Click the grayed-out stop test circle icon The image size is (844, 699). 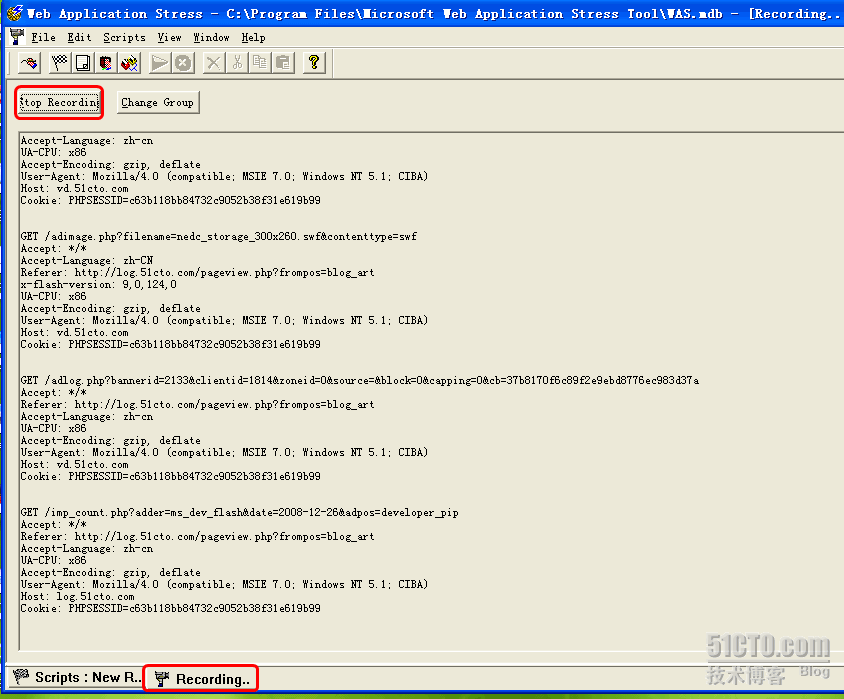click(183, 63)
